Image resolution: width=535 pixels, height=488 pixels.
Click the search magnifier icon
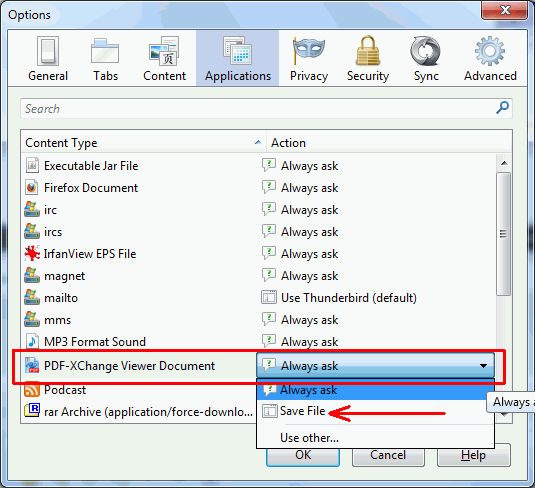tap(502, 108)
